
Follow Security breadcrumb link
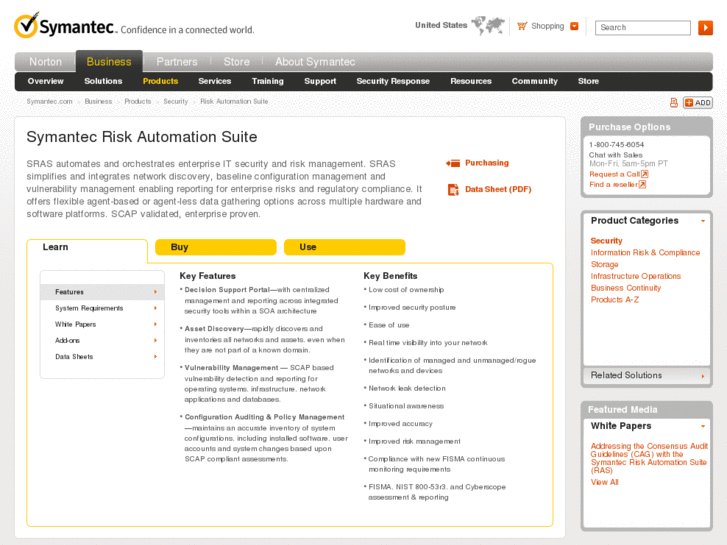click(175, 101)
